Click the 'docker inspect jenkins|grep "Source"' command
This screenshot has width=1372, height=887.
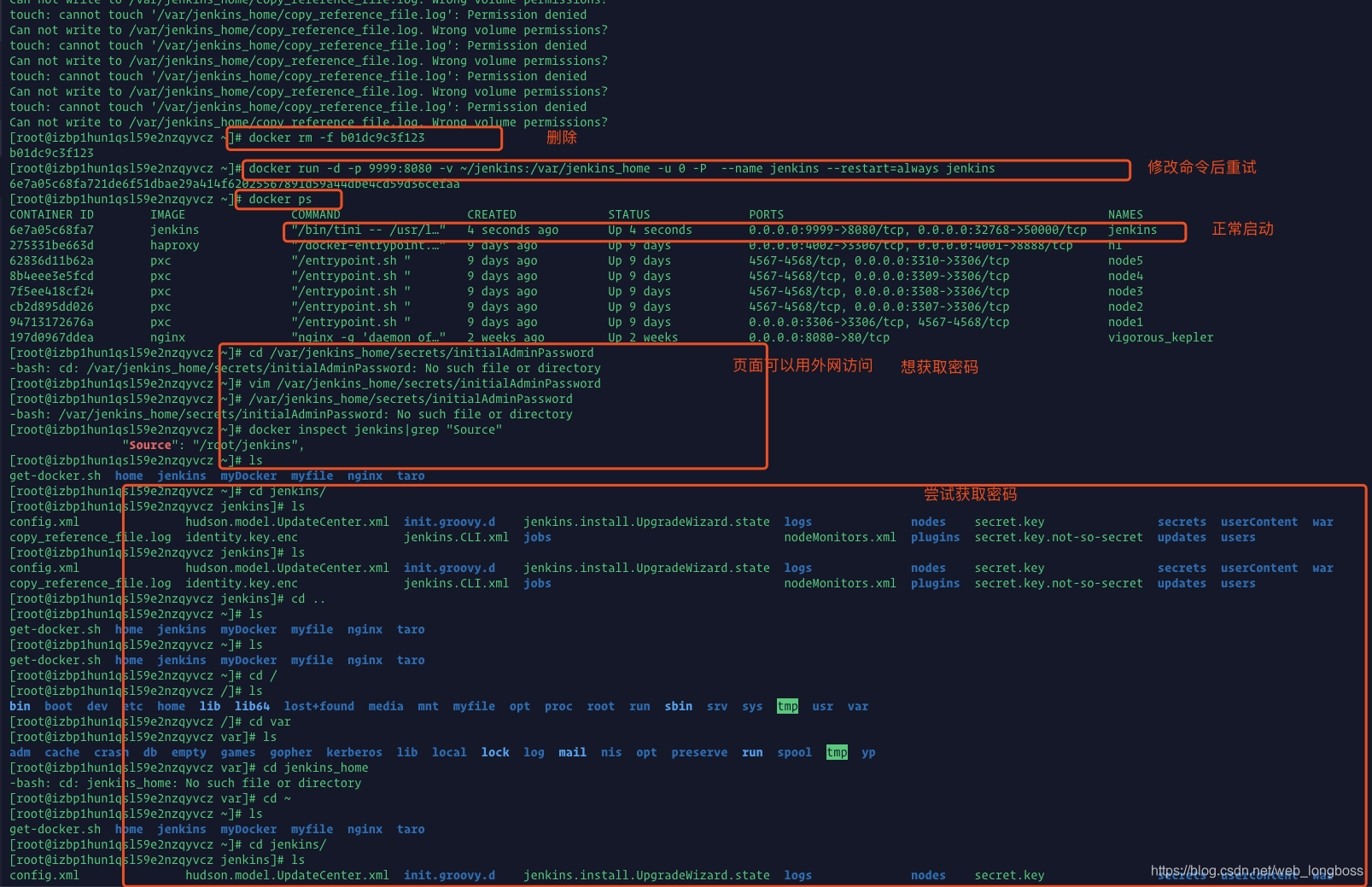pos(375,429)
